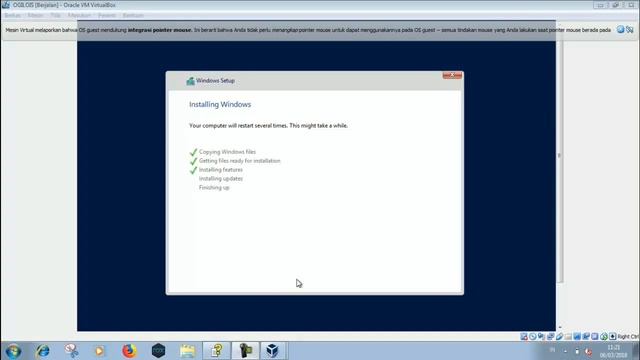640x360 pixels.
Task: Click the 'Windows Setup' dialog title text
Action: pos(215,81)
